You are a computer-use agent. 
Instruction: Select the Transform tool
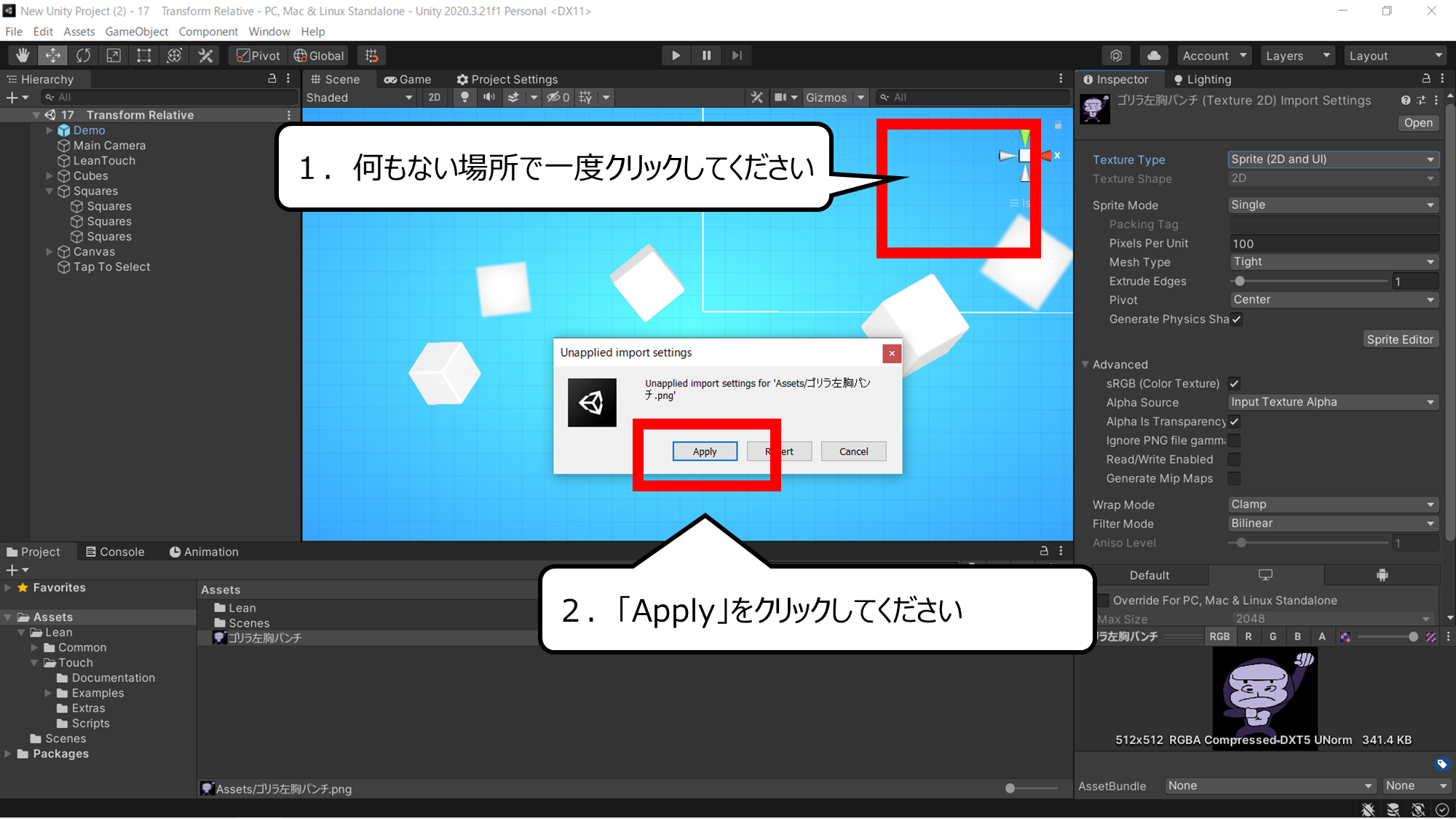pos(175,55)
